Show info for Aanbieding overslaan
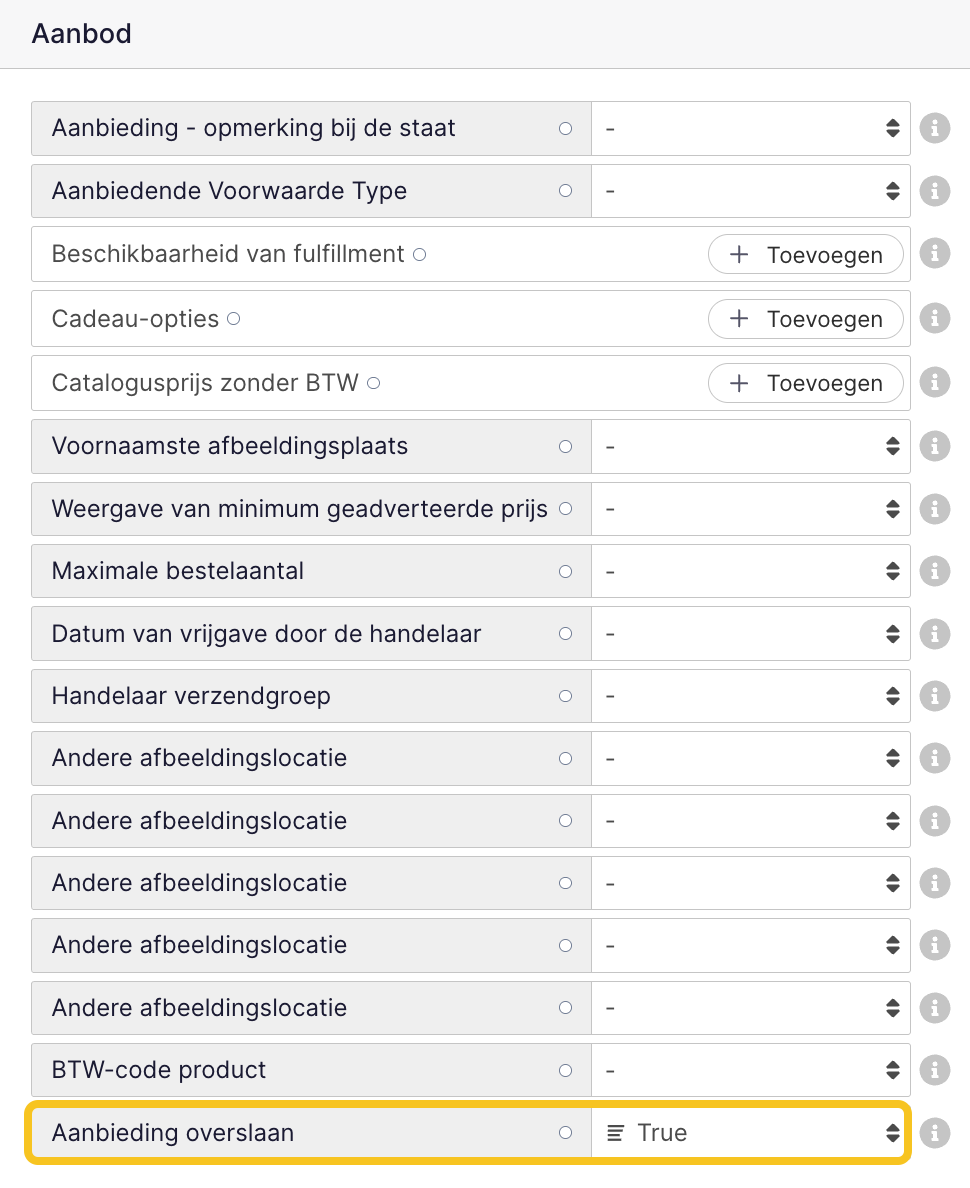The image size is (970, 1188). pos(934,1133)
